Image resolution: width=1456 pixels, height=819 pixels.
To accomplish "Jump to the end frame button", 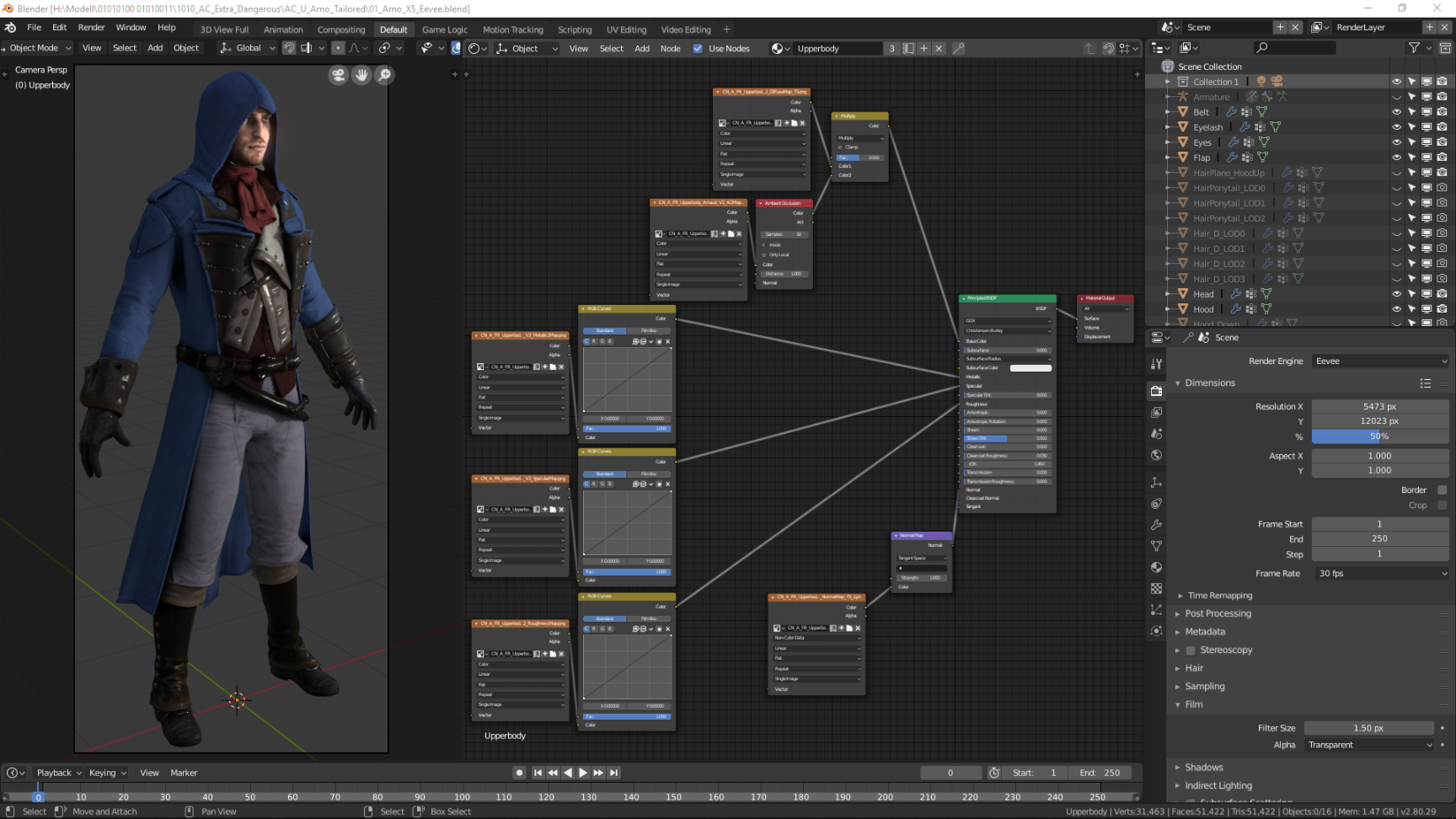I will pos(613,773).
